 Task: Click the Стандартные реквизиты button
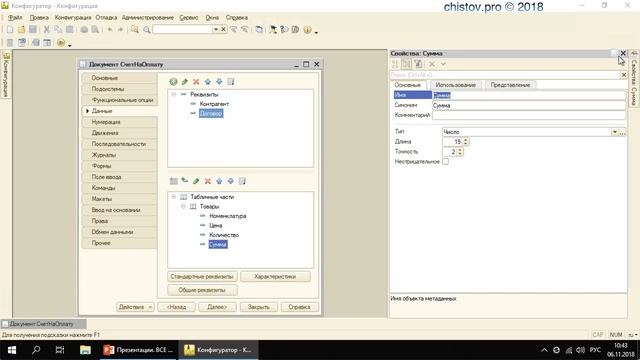(x=202, y=277)
